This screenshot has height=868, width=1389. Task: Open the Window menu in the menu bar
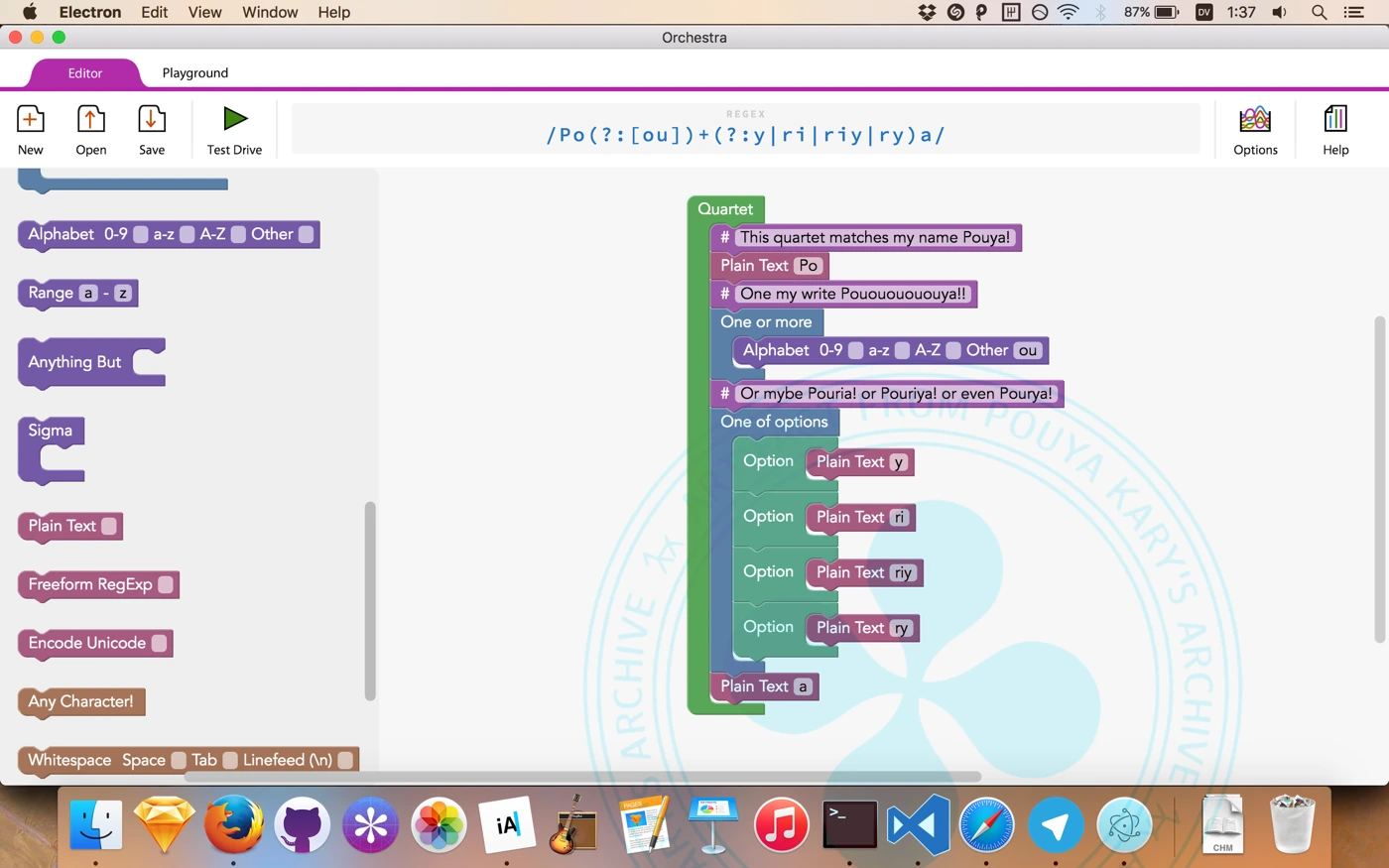pyautogui.click(x=270, y=12)
